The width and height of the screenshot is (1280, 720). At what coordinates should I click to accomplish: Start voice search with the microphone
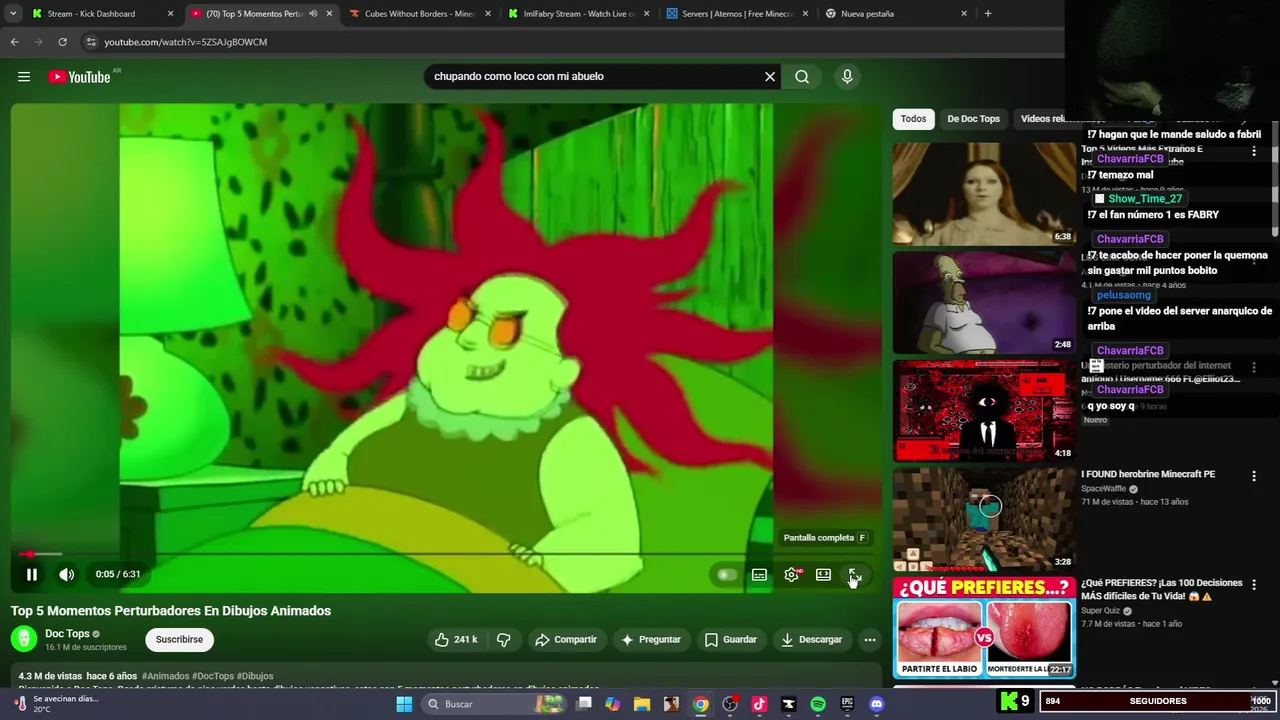point(847,76)
